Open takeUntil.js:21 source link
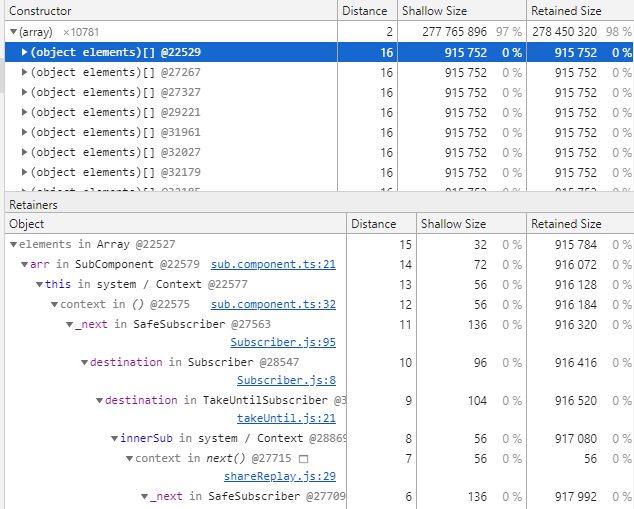Viewport: 634px width, 509px height. (x=286, y=418)
